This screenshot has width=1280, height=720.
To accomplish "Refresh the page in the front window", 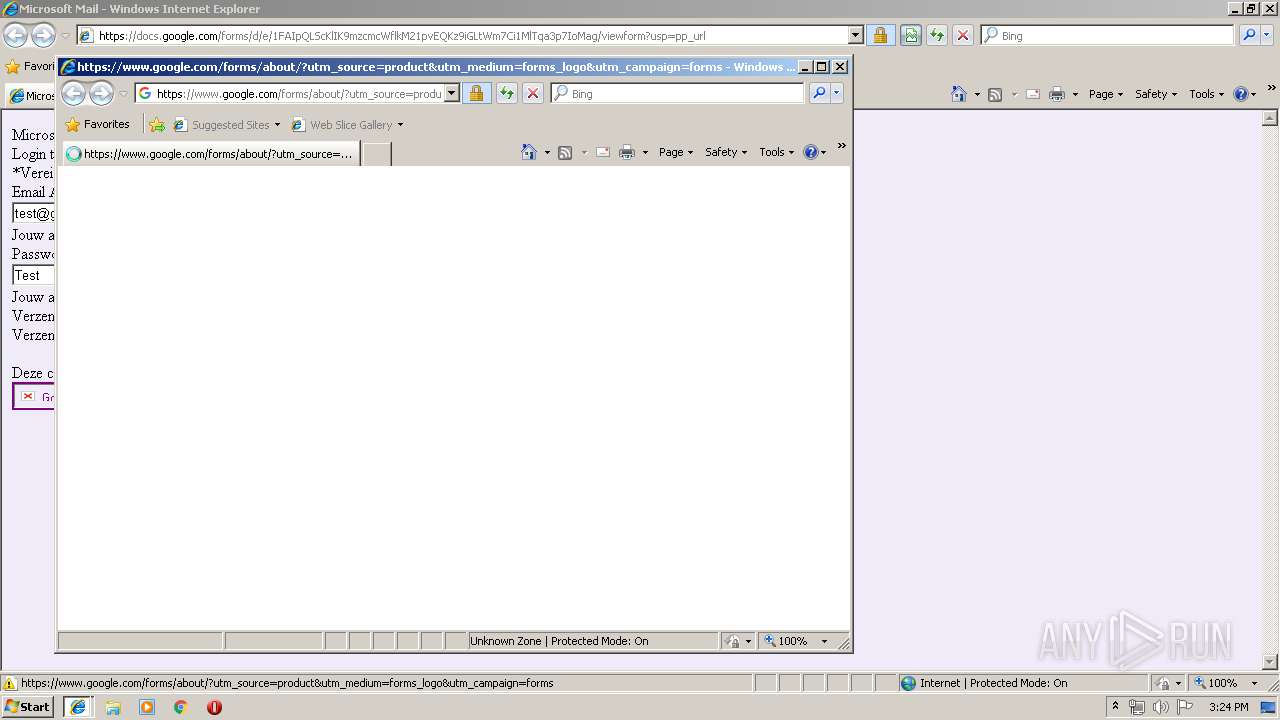I will click(x=506, y=93).
